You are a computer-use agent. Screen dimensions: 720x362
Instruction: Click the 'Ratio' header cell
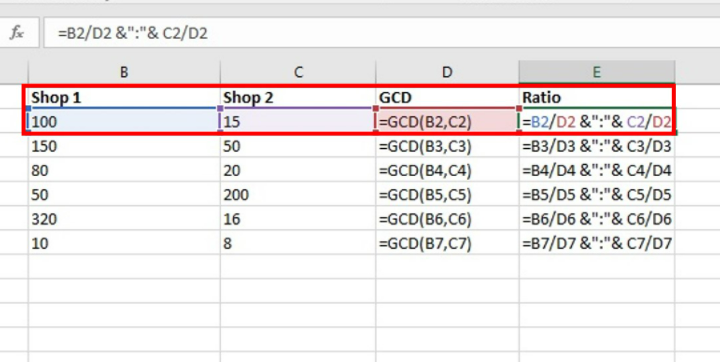(597, 97)
